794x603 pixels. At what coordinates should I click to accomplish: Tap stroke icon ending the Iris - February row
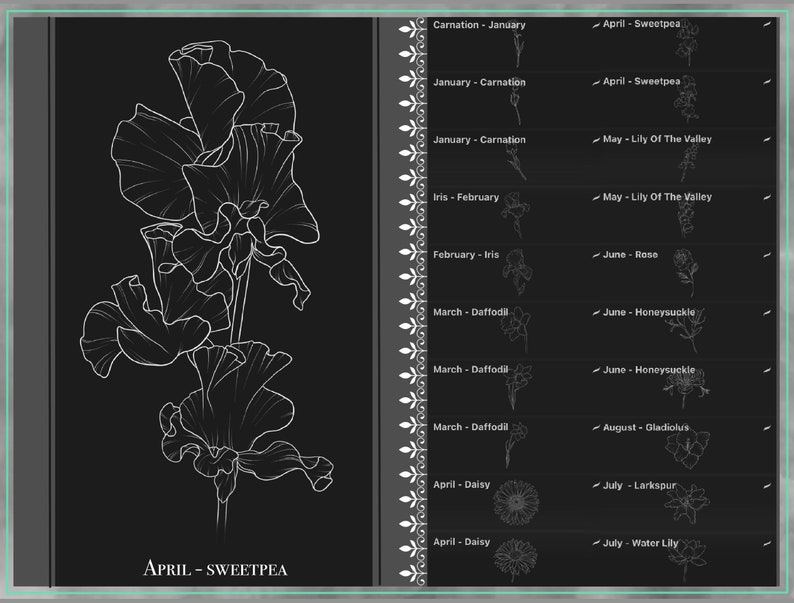click(597, 197)
